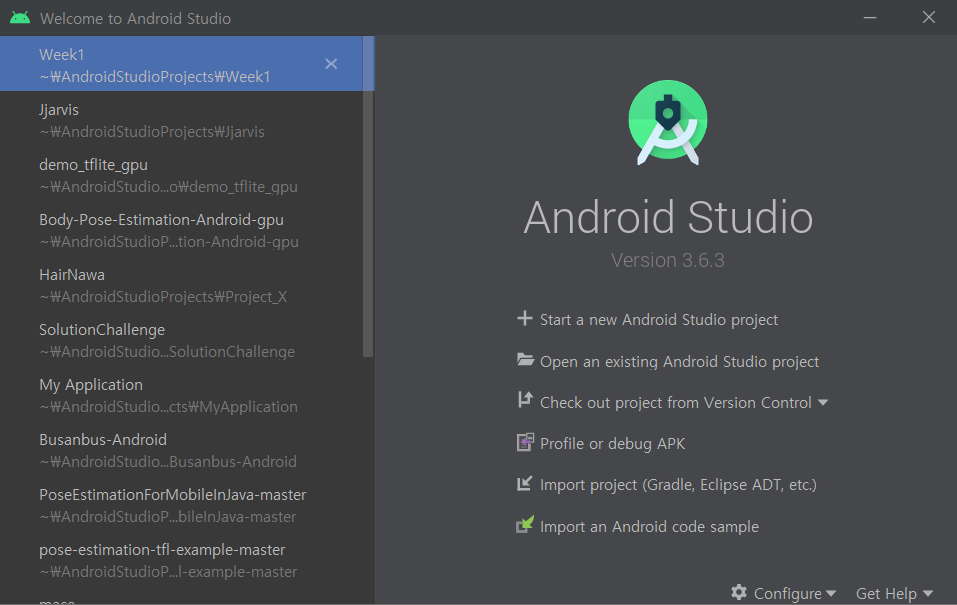Open the SolutionChallenge project
This screenshot has width=957, height=605.
[x=181, y=340]
